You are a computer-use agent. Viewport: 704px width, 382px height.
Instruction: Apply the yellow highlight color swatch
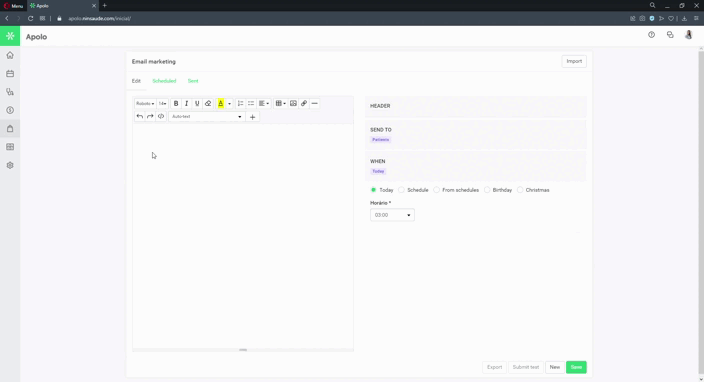click(x=220, y=104)
